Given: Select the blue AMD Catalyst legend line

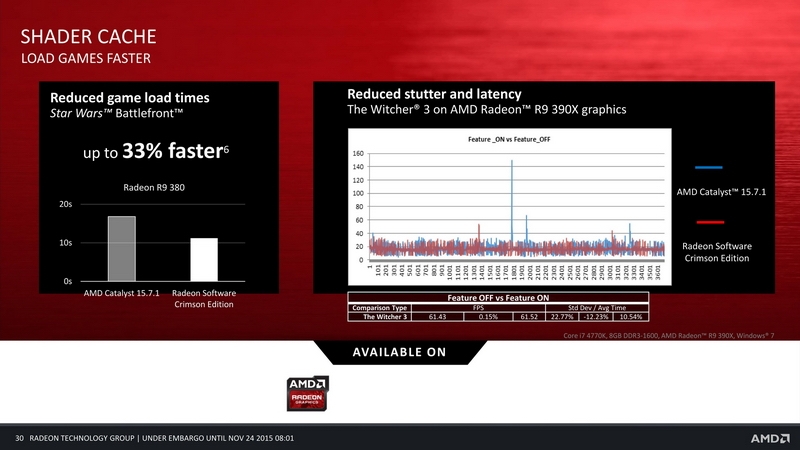Looking at the screenshot, I should (709, 167).
